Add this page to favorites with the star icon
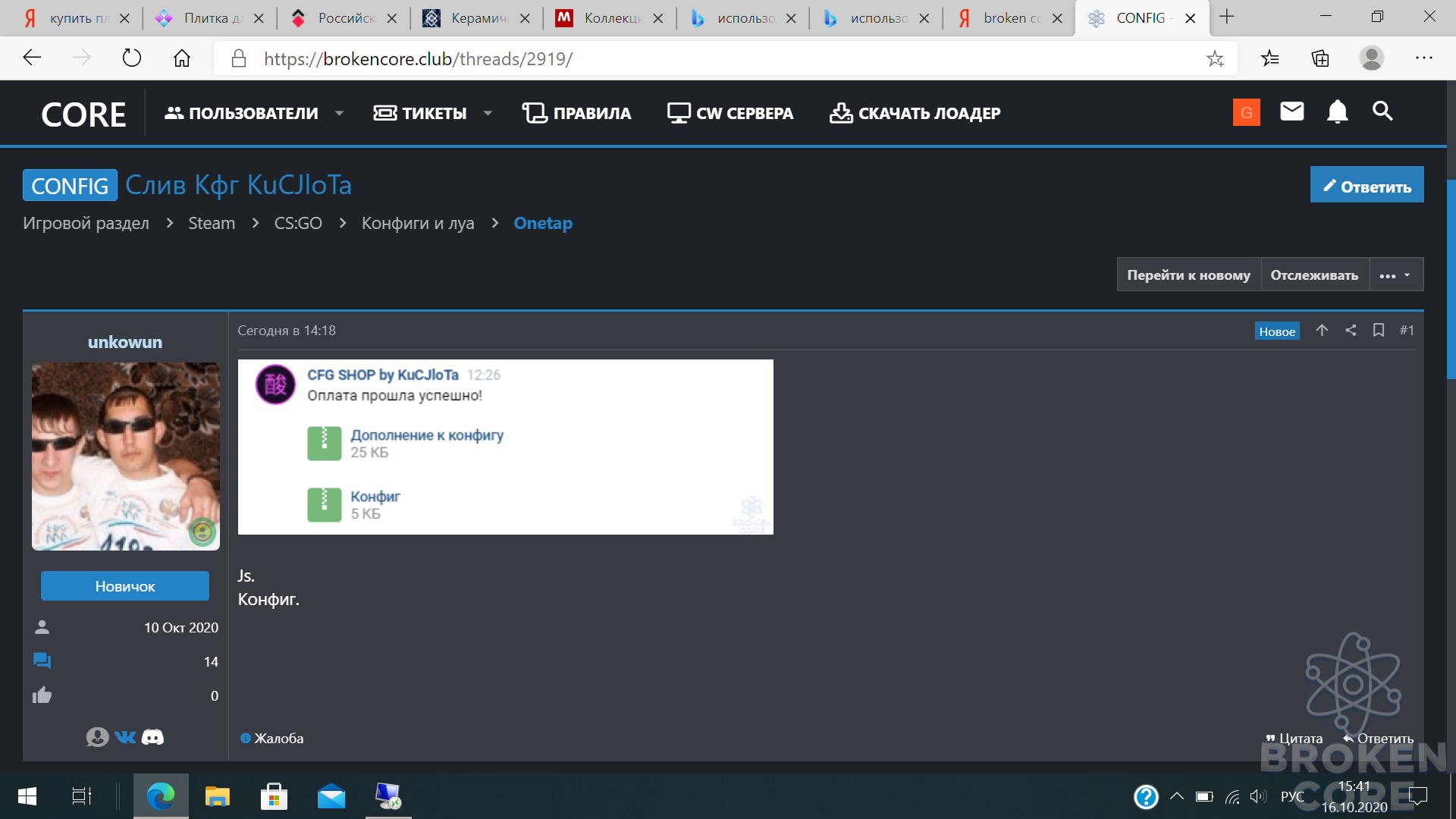Screen dimensions: 1456x819 pos(1215,58)
